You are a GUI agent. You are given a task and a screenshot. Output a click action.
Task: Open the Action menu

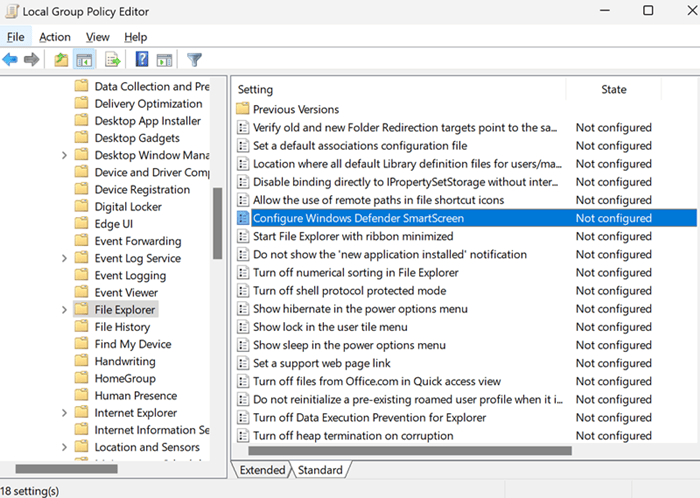click(55, 37)
